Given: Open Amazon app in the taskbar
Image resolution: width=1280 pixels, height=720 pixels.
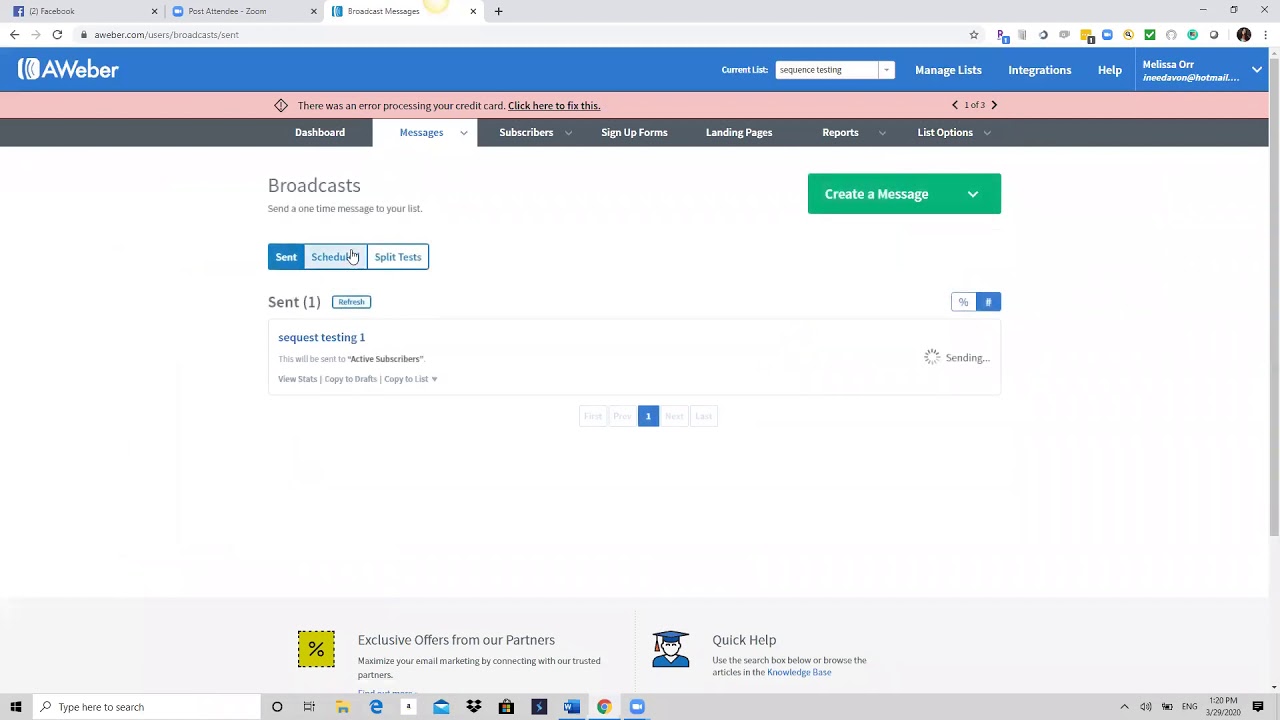Looking at the screenshot, I should click(x=408, y=707).
